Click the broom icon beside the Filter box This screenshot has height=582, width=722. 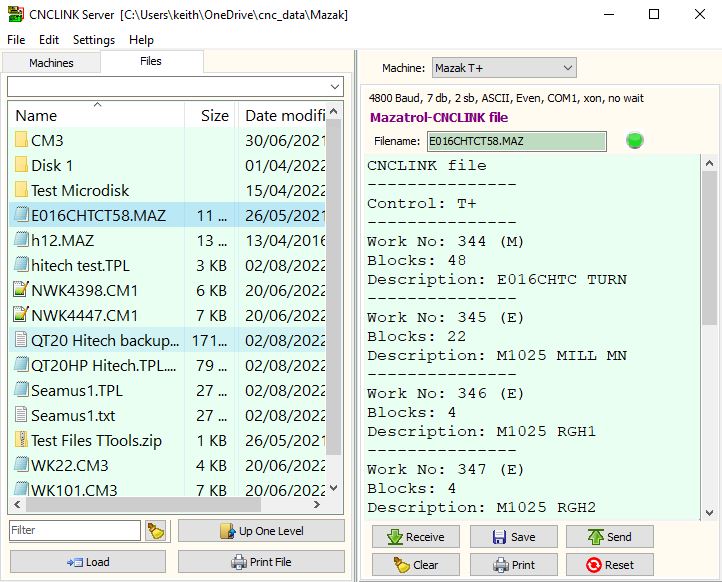[155, 531]
